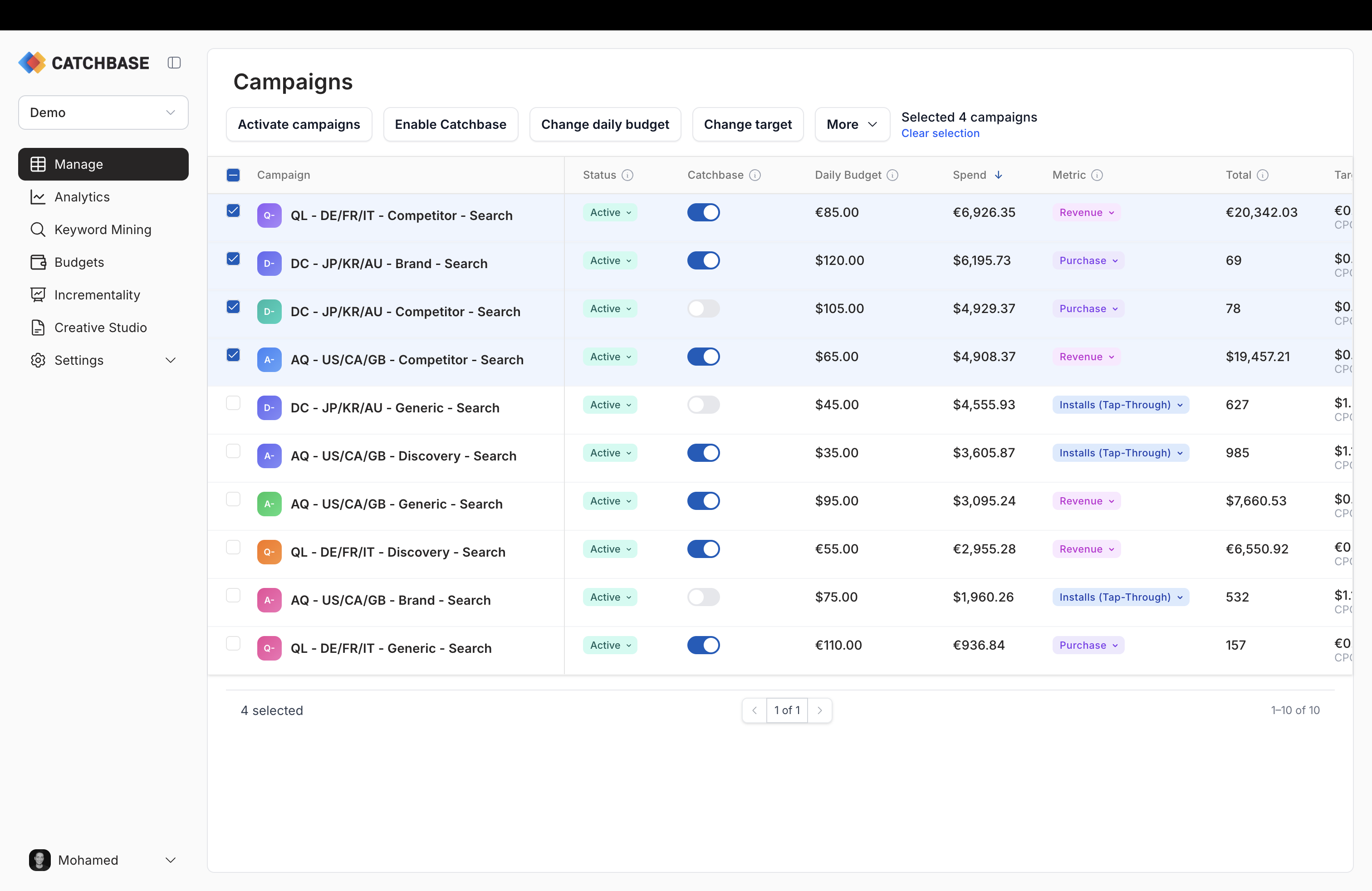The height and width of the screenshot is (891, 1372).
Task: Select the Keyword Mining magnifier icon
Action: click(x=38, y=230)
